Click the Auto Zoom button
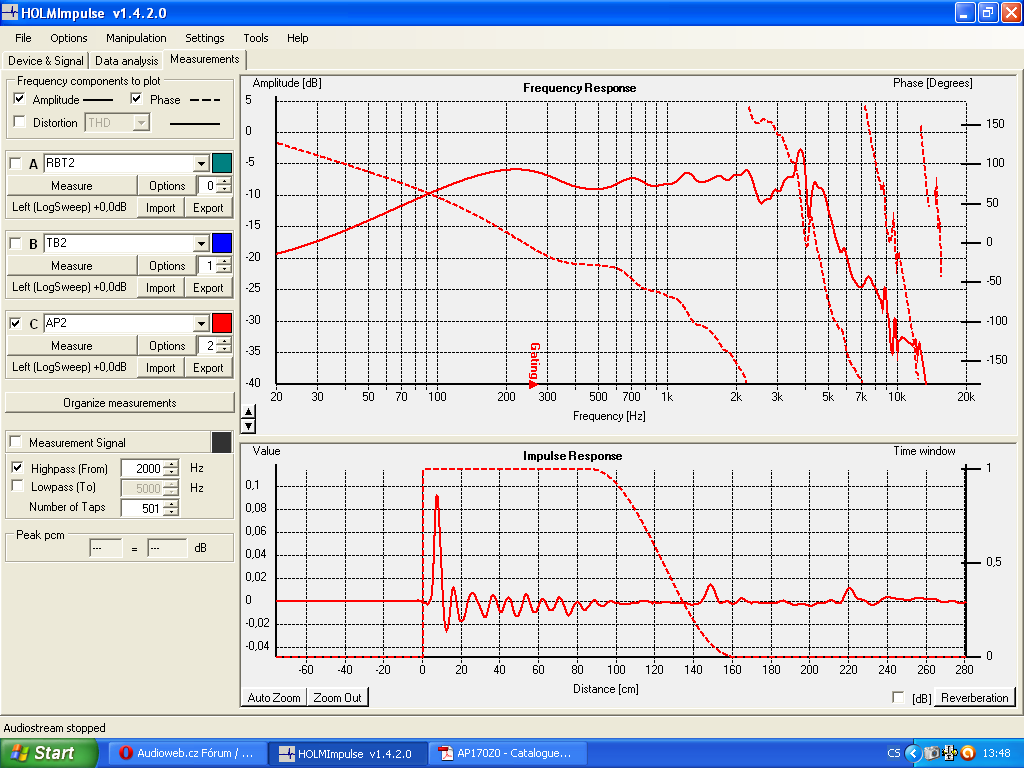The width and height of the screenshot is (1024, 768). pos(274,697)
